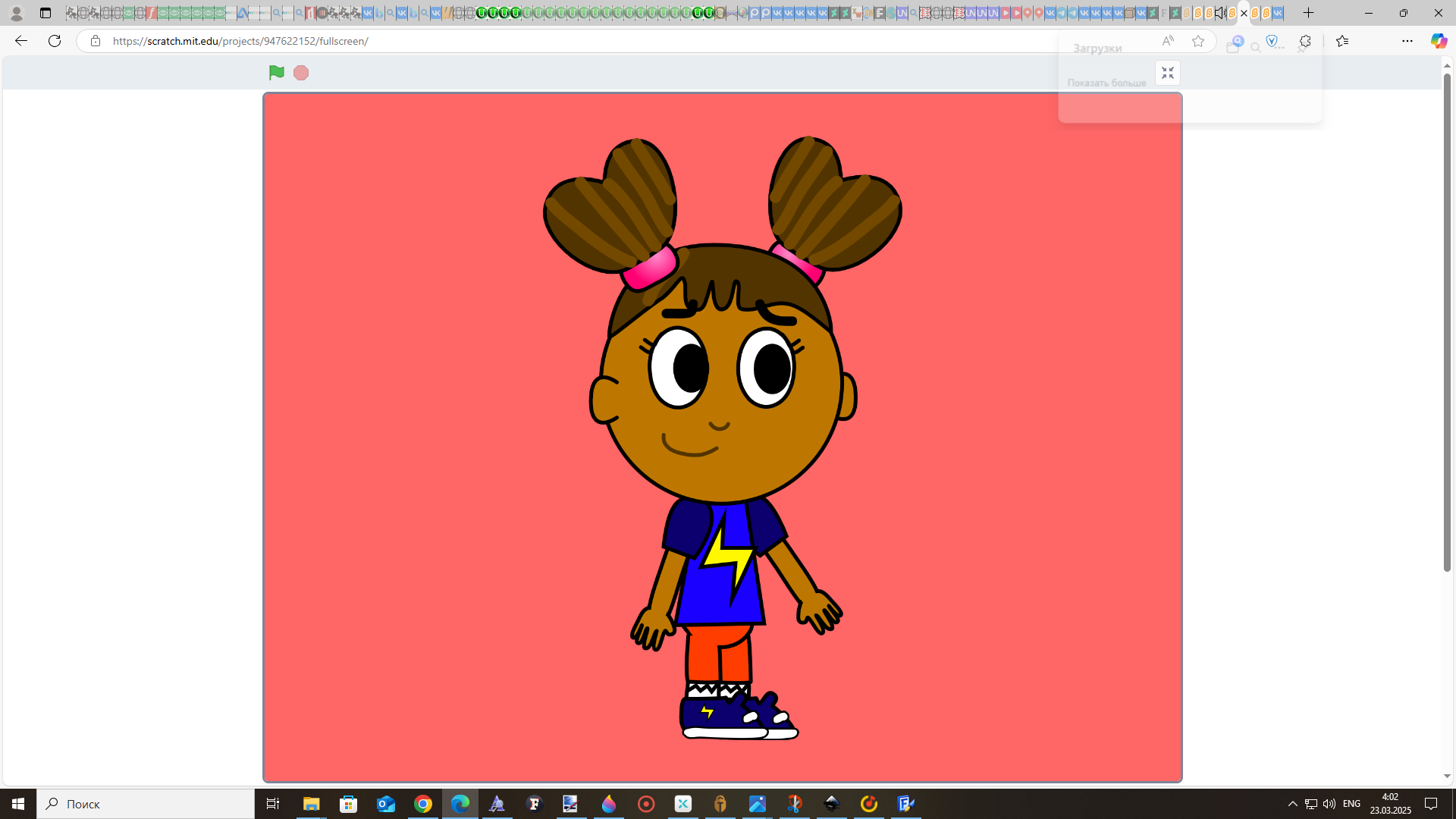Viewport: 1456px width, 819px height.
Task: Open Google Chrome from the taskbar
Action: [x=423, y=804]
